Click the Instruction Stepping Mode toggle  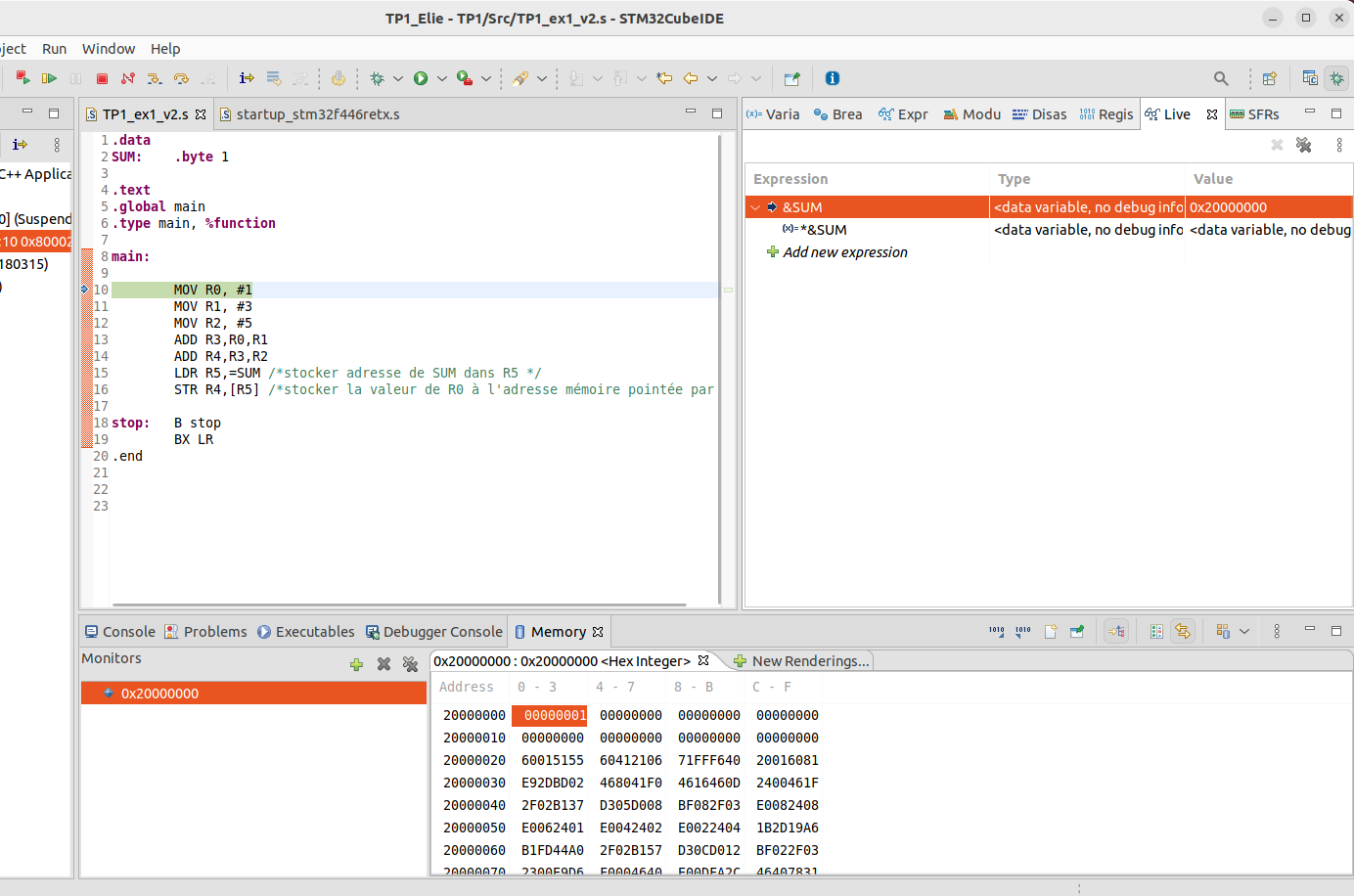pos(247,78)
